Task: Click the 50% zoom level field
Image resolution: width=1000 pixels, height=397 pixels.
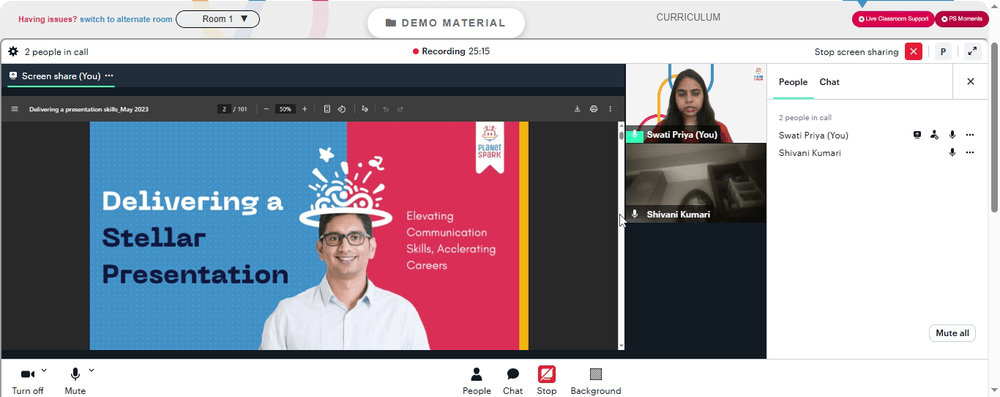Action: (x=285, y=109)
